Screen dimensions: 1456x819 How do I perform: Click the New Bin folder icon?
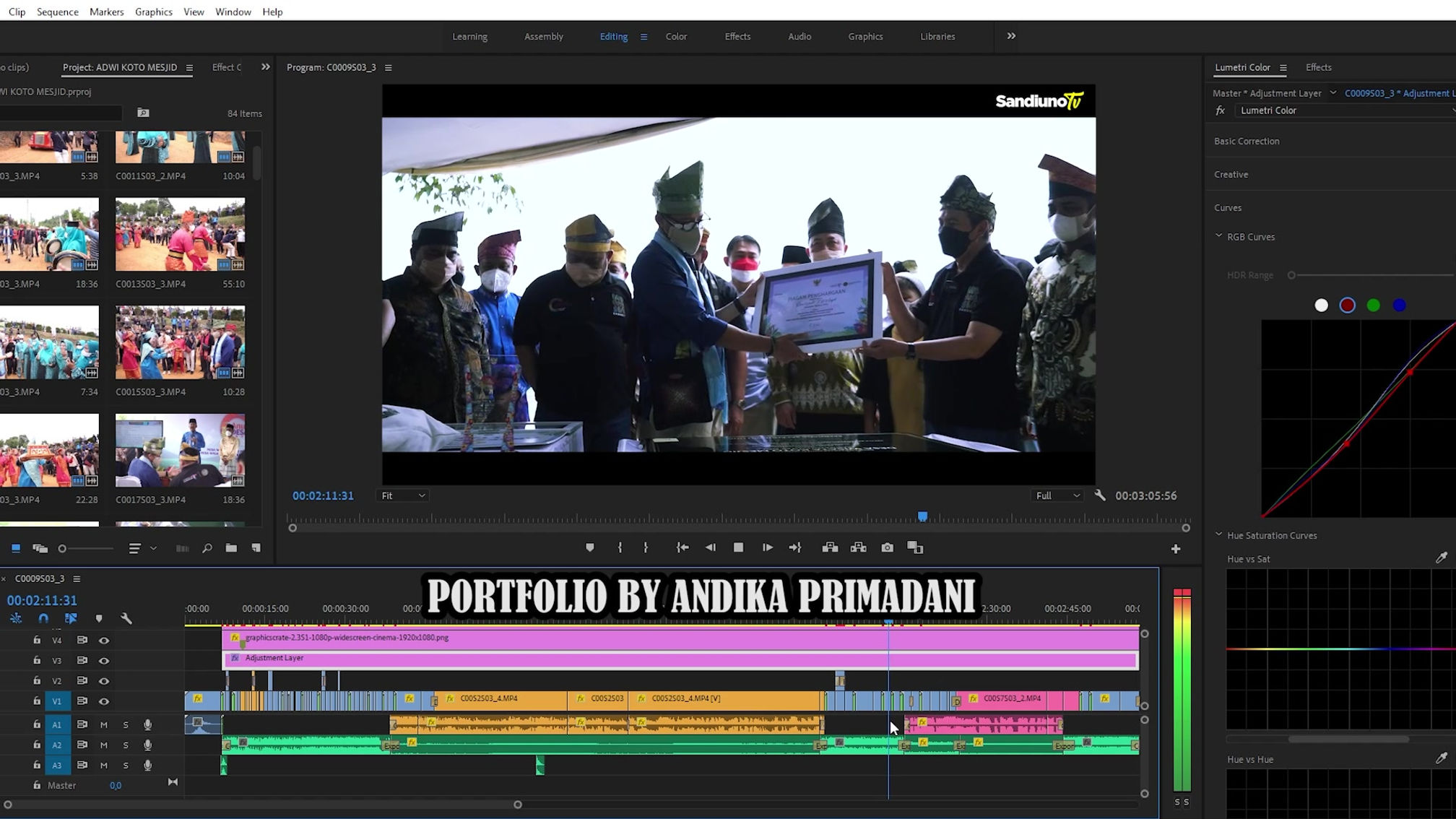231,548
